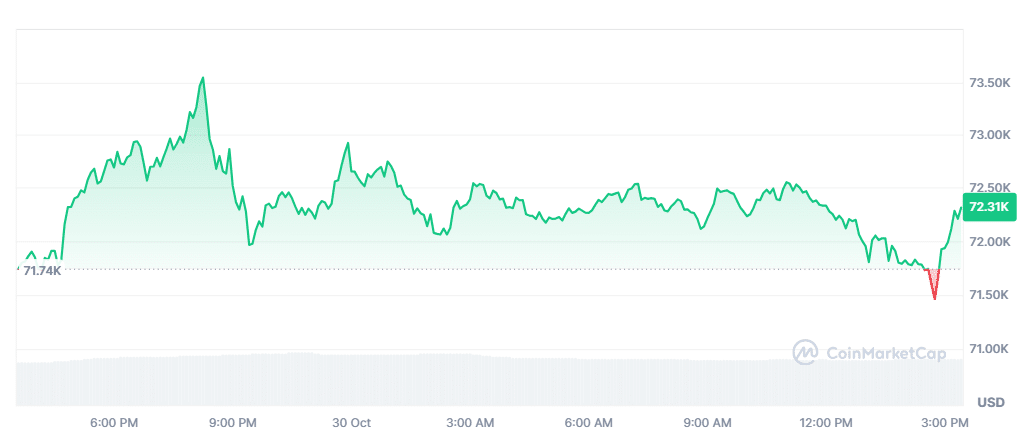The height and width of the screenshot is (442, 1035).
Task: Click the 71.74K opening price label
Action: [x=42, y=270]
